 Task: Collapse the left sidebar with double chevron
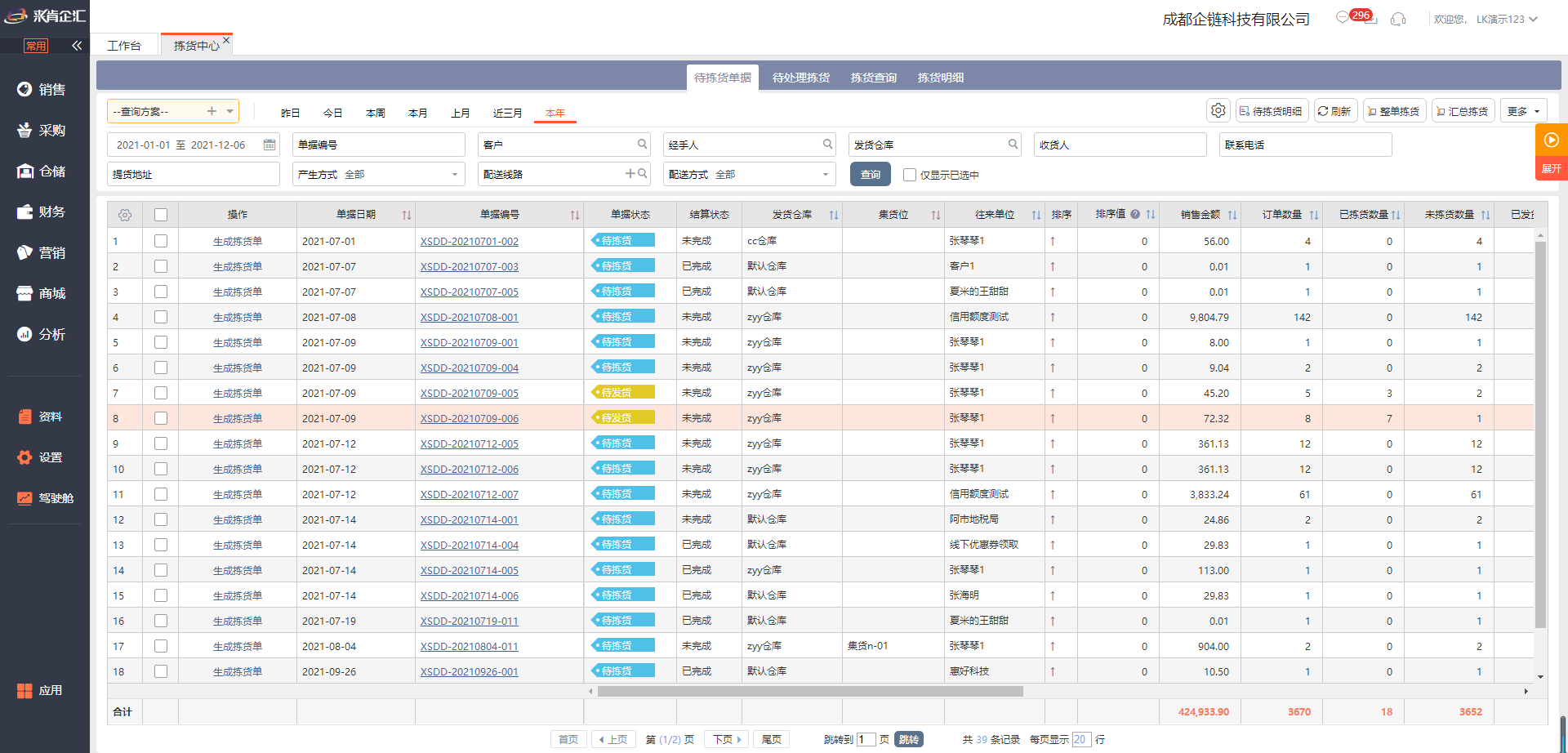pyautogui.click(x=77, y=46)
